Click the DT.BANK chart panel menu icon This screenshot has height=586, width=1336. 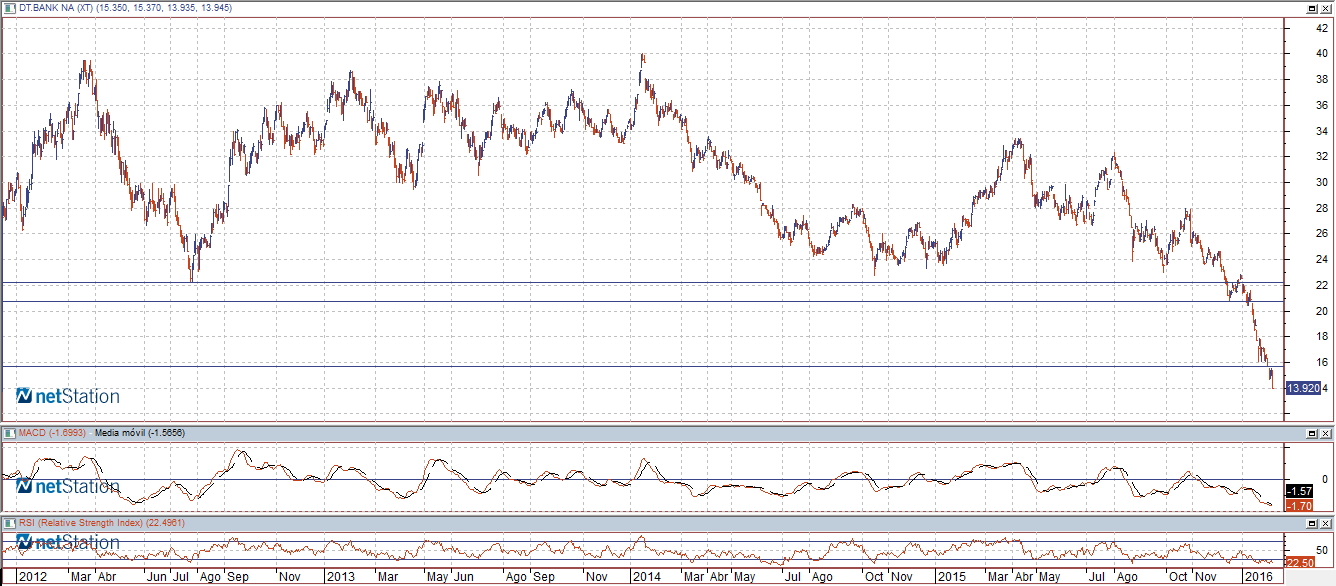tap(8, 8)
